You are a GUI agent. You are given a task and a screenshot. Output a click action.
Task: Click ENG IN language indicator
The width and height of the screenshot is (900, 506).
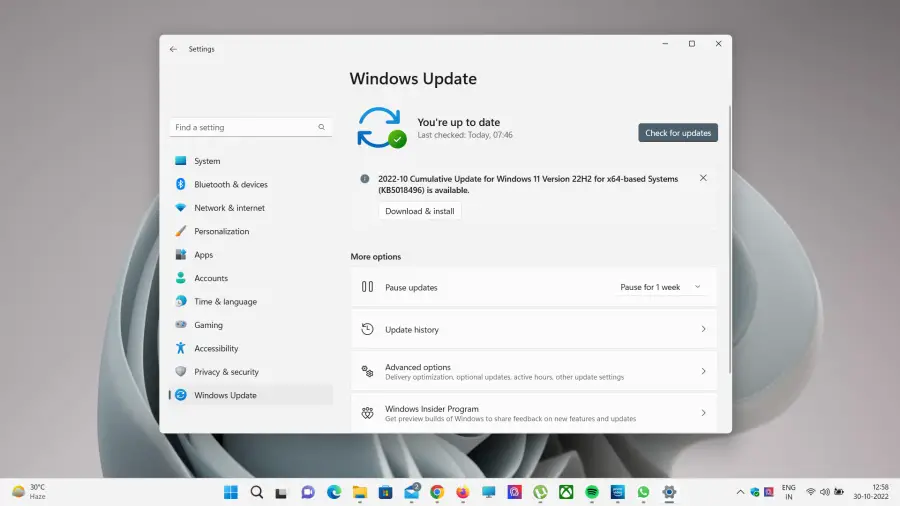tap(789, 492)
